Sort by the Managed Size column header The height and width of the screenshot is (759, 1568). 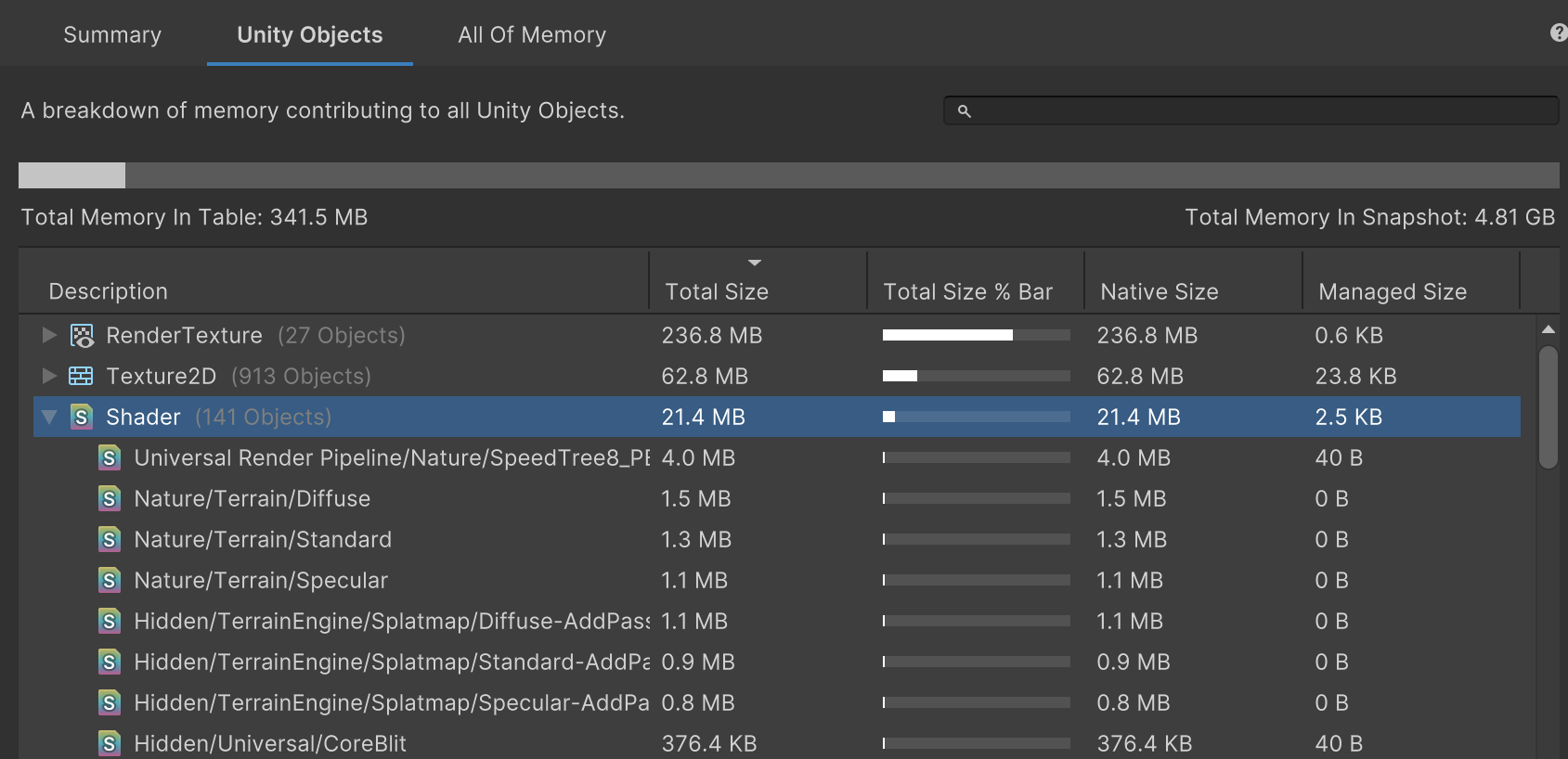(x=1392, y=291)
